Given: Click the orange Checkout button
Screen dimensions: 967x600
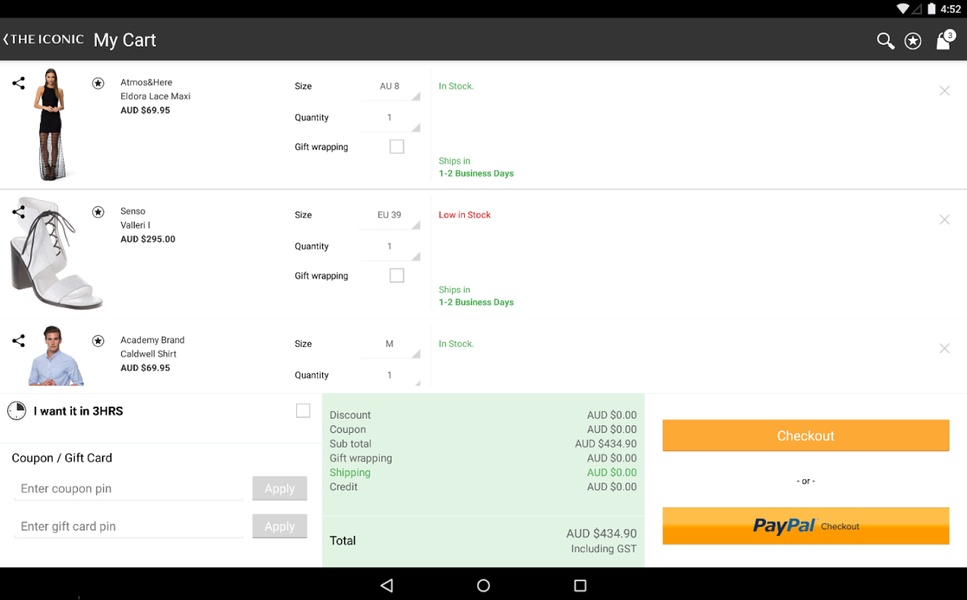Looking at the screenshot, I should (x=805, y=435).
